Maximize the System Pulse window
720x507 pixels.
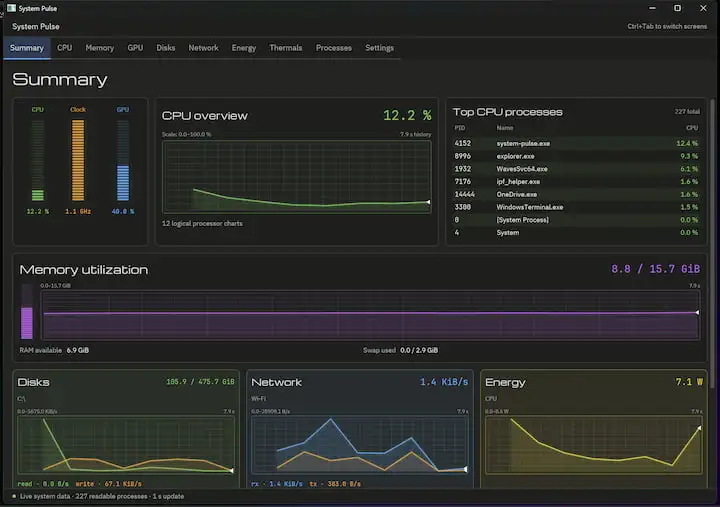pyautogui.click(x=677, y=8)
